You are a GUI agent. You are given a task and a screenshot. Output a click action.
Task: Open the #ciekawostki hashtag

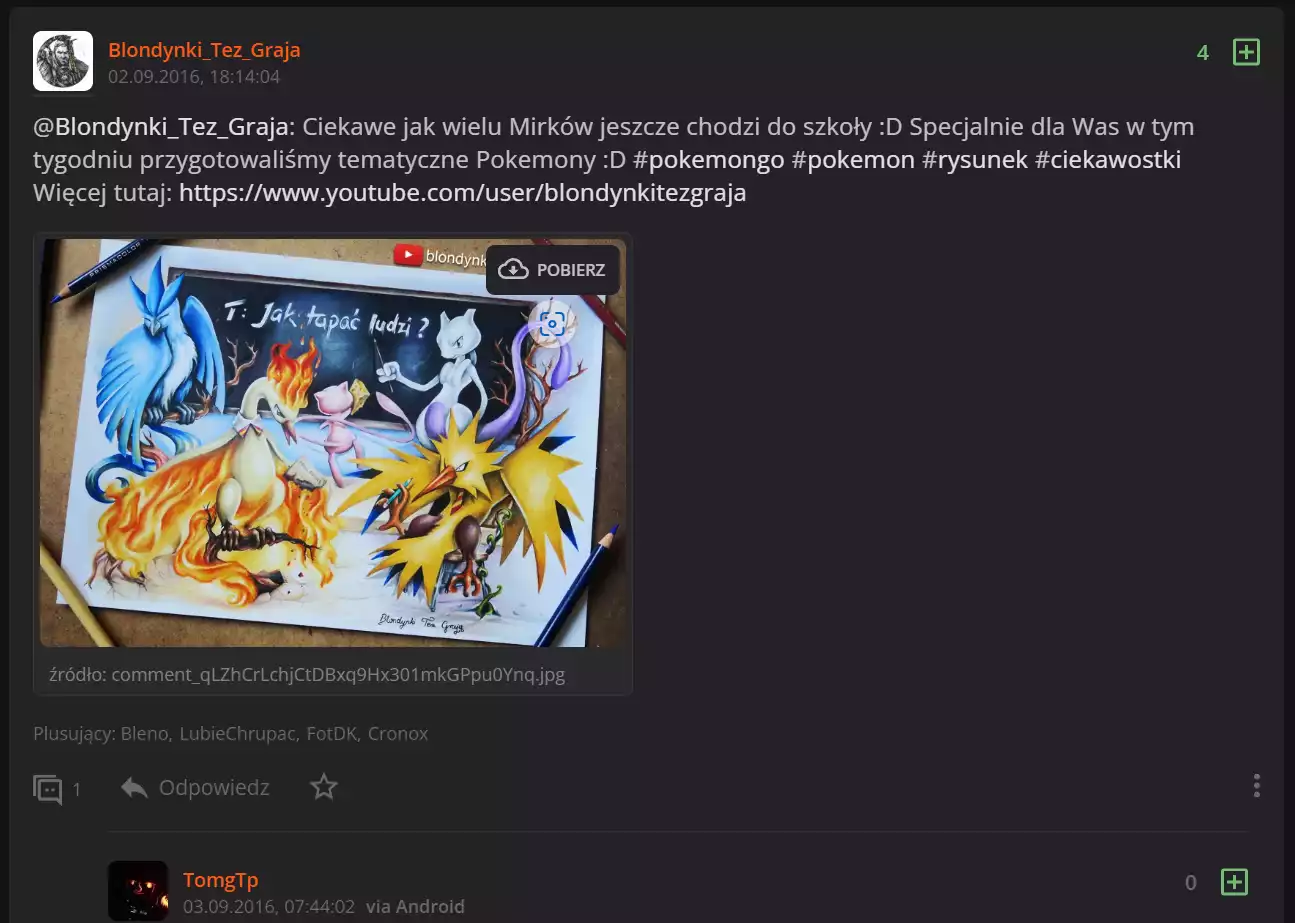[x=1108, y=160]
